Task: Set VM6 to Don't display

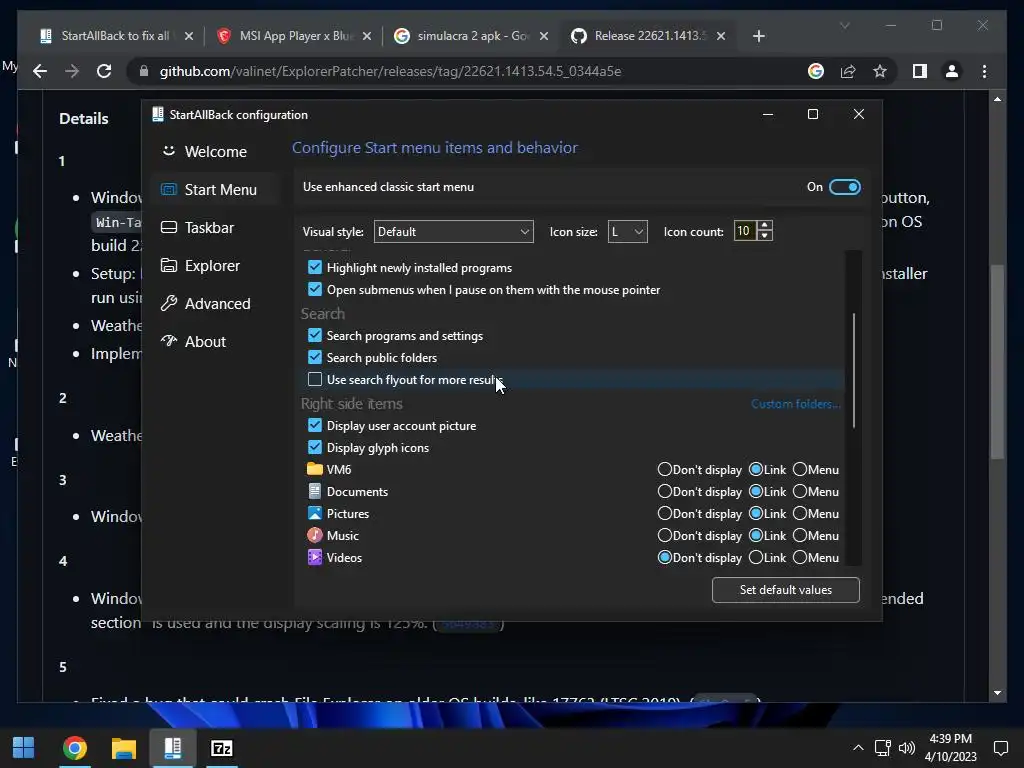Action: pyautogui.click(x=665, y=469)
